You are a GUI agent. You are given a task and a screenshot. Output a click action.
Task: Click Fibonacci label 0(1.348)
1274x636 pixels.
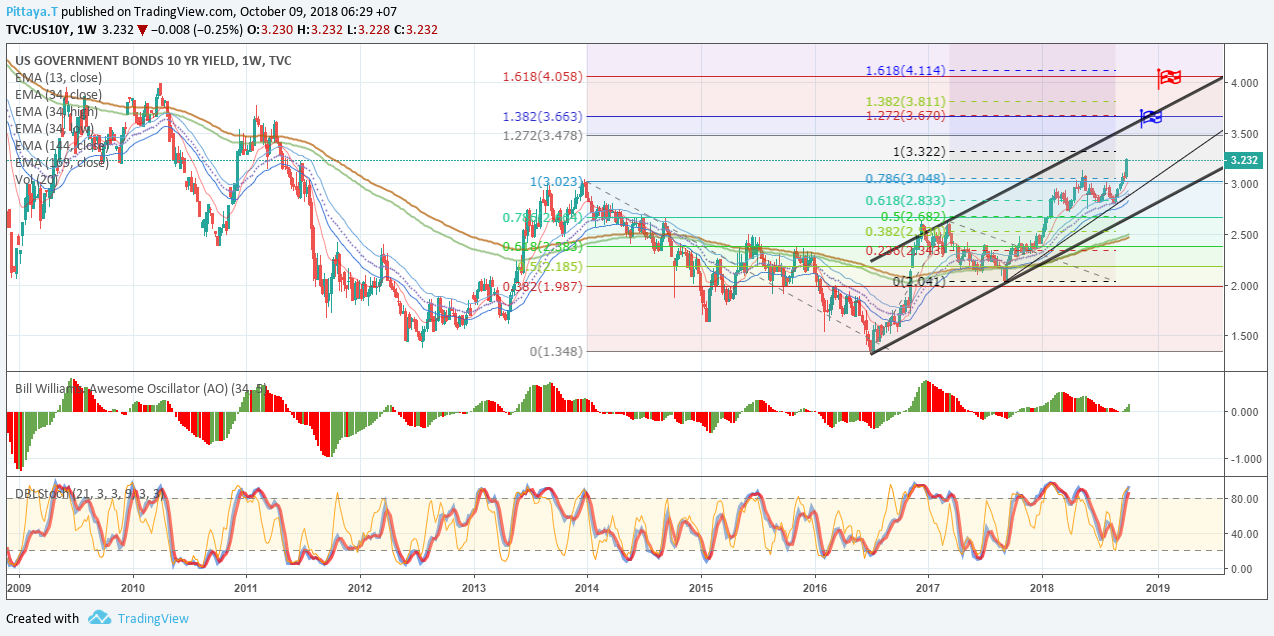pos(556,351)
